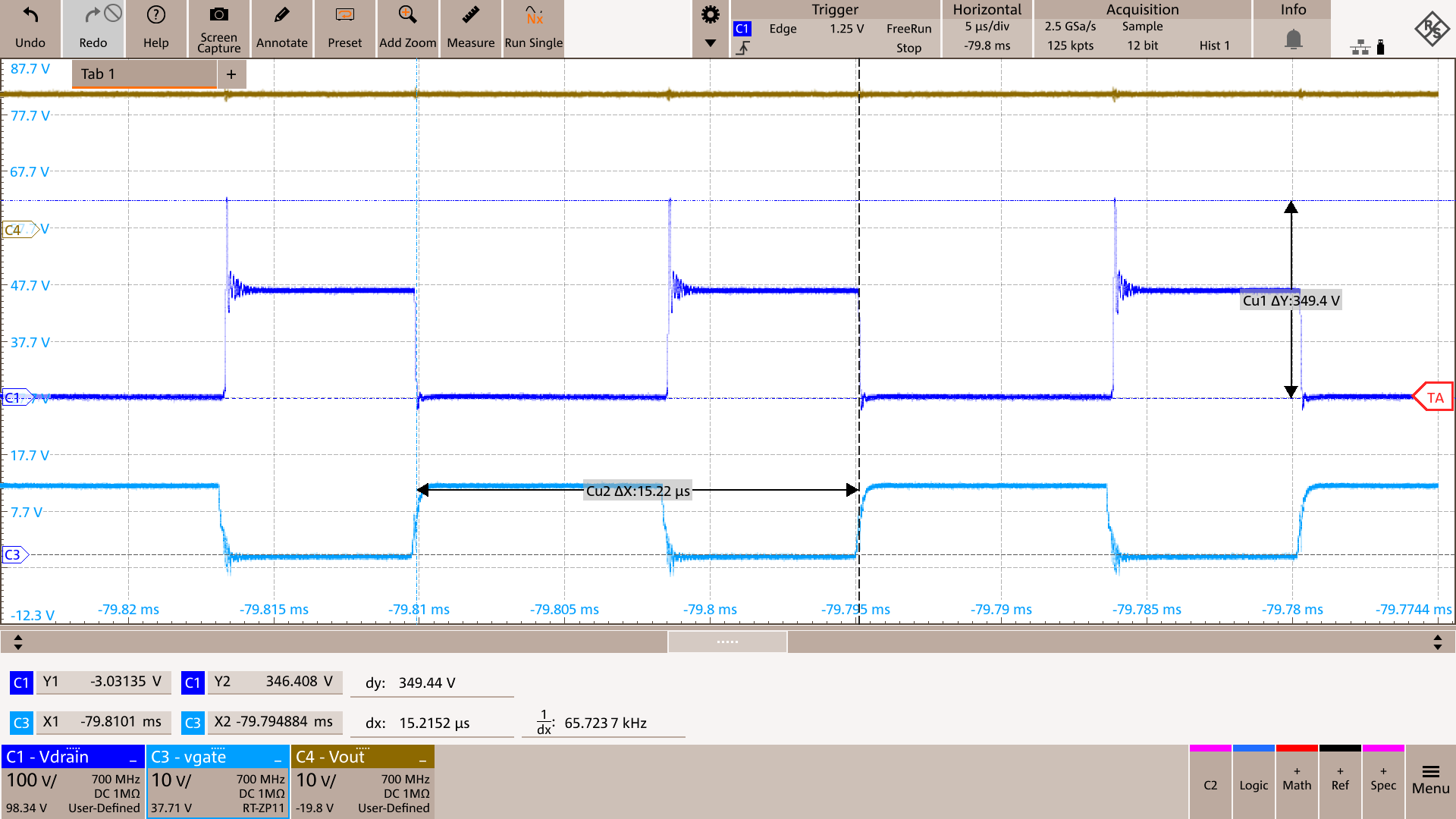The height and width of the screenshot is (819, 1456).
Task: Open the Measure tool
Action: 470,29
